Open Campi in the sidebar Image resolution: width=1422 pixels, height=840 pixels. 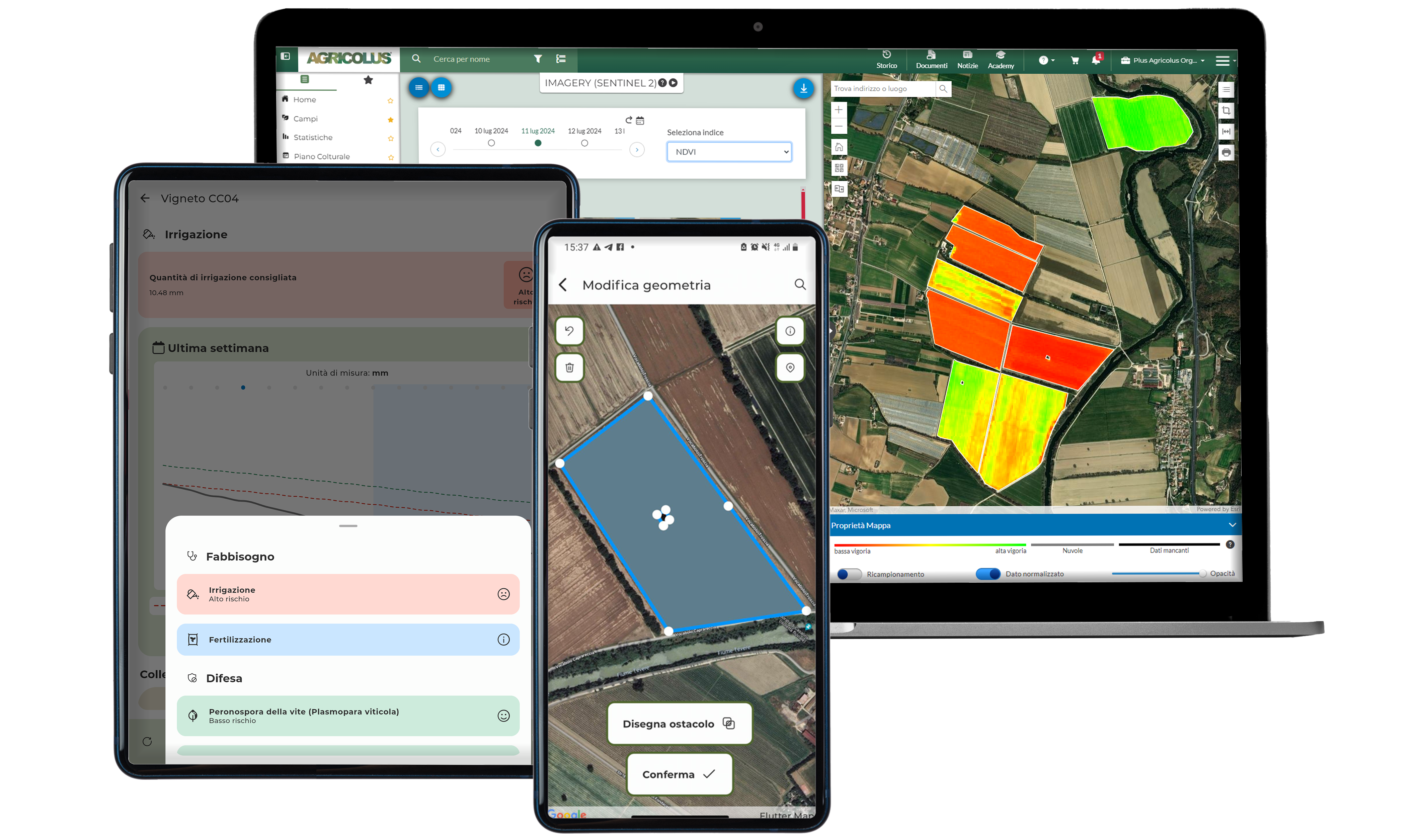click(x=305, y=119)
